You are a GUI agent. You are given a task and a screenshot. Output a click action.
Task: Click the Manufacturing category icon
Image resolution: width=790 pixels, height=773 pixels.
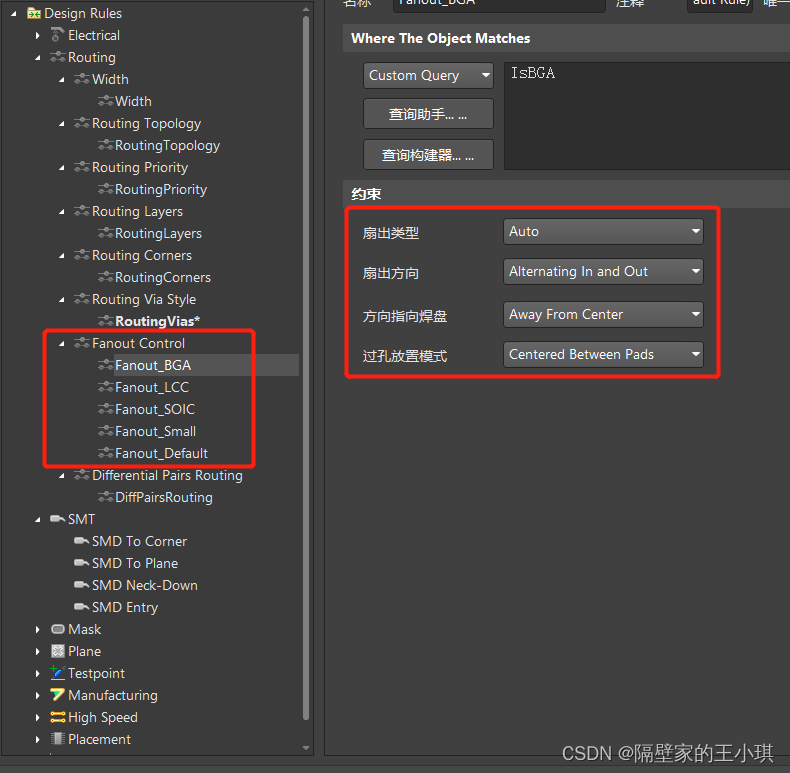[x=58, y=695]
